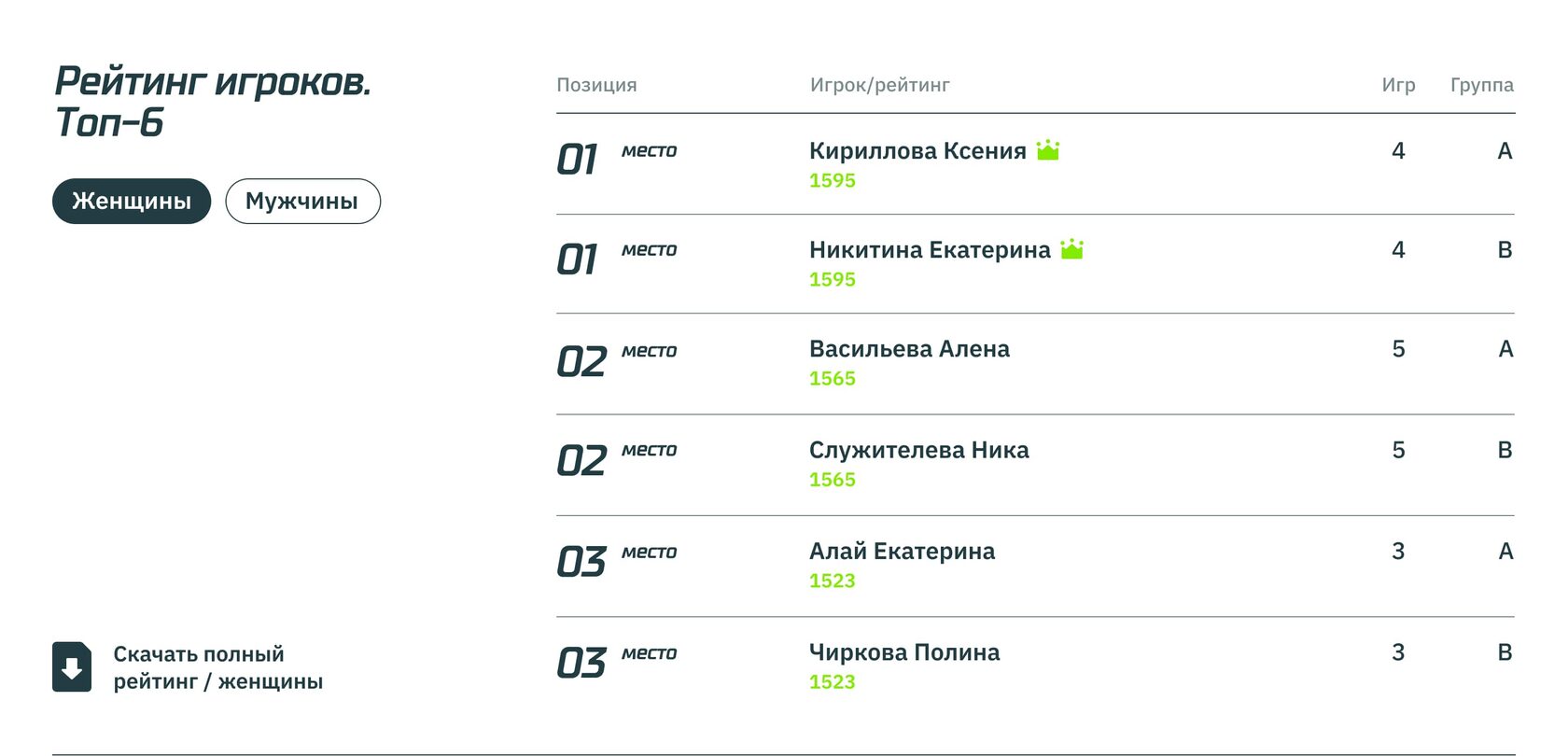The height and width of the screenshot is (756, 1568).
Task: Select player Служителева Ника
Action: click(918, 450)
